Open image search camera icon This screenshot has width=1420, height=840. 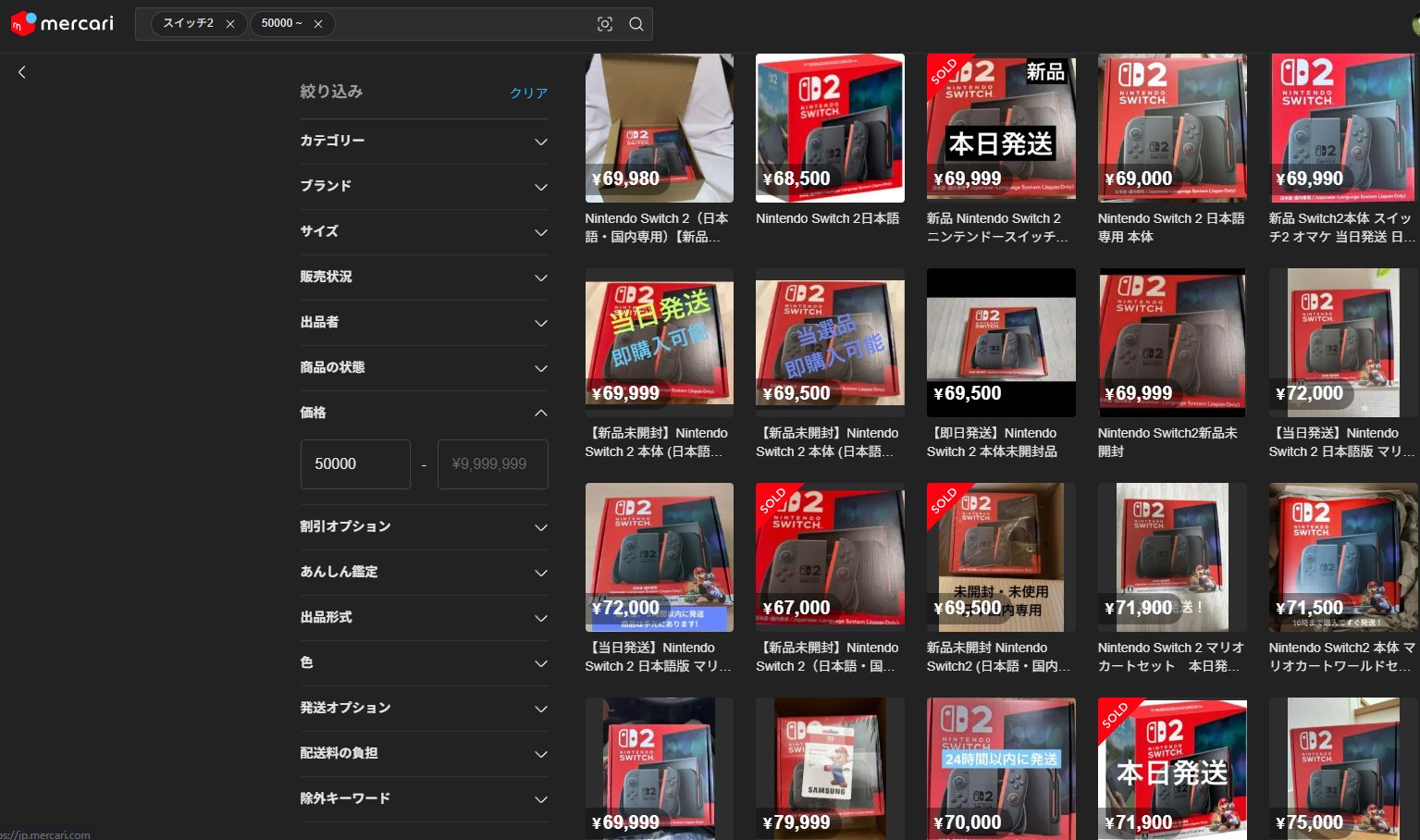(605, 24)
